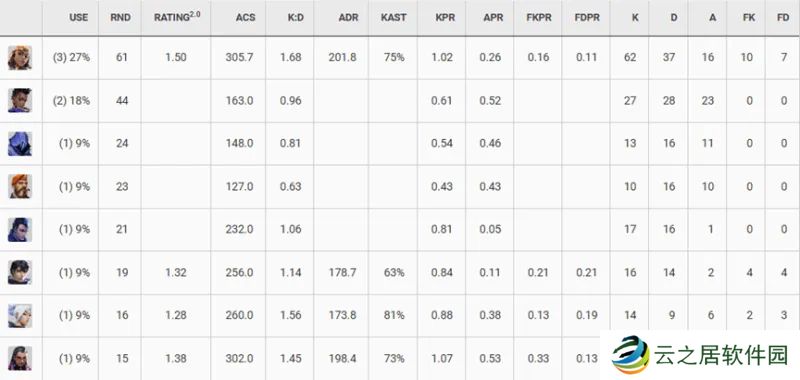Open the agent icon in the 1.38 rating row
The height and width of the screenshot is (380, 800).
click(20, 358)
